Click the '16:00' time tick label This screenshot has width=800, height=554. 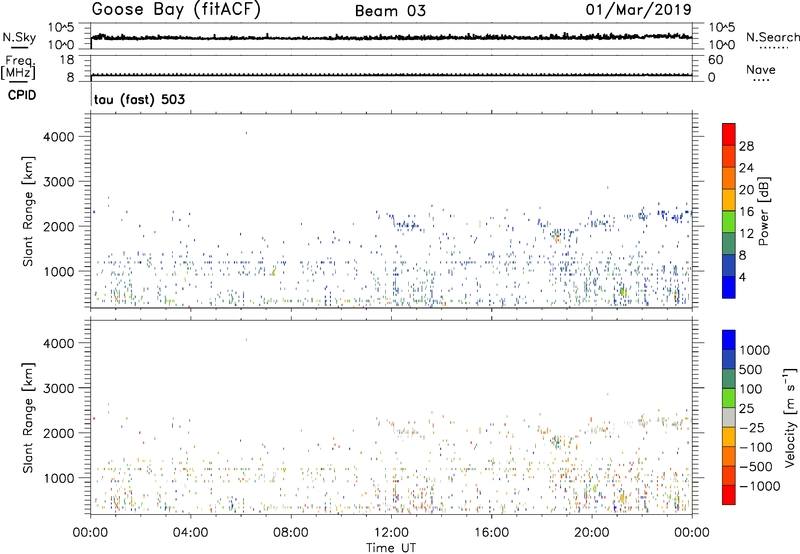pyautogui.click(x=491, y=533)
